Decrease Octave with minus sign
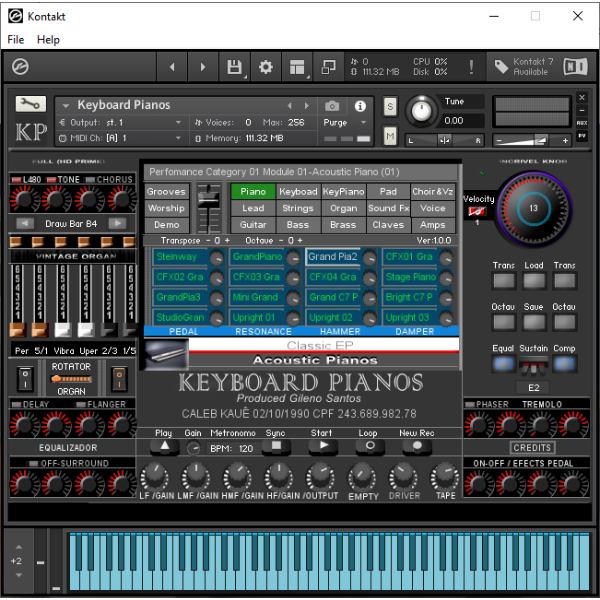 coord(281,240)
